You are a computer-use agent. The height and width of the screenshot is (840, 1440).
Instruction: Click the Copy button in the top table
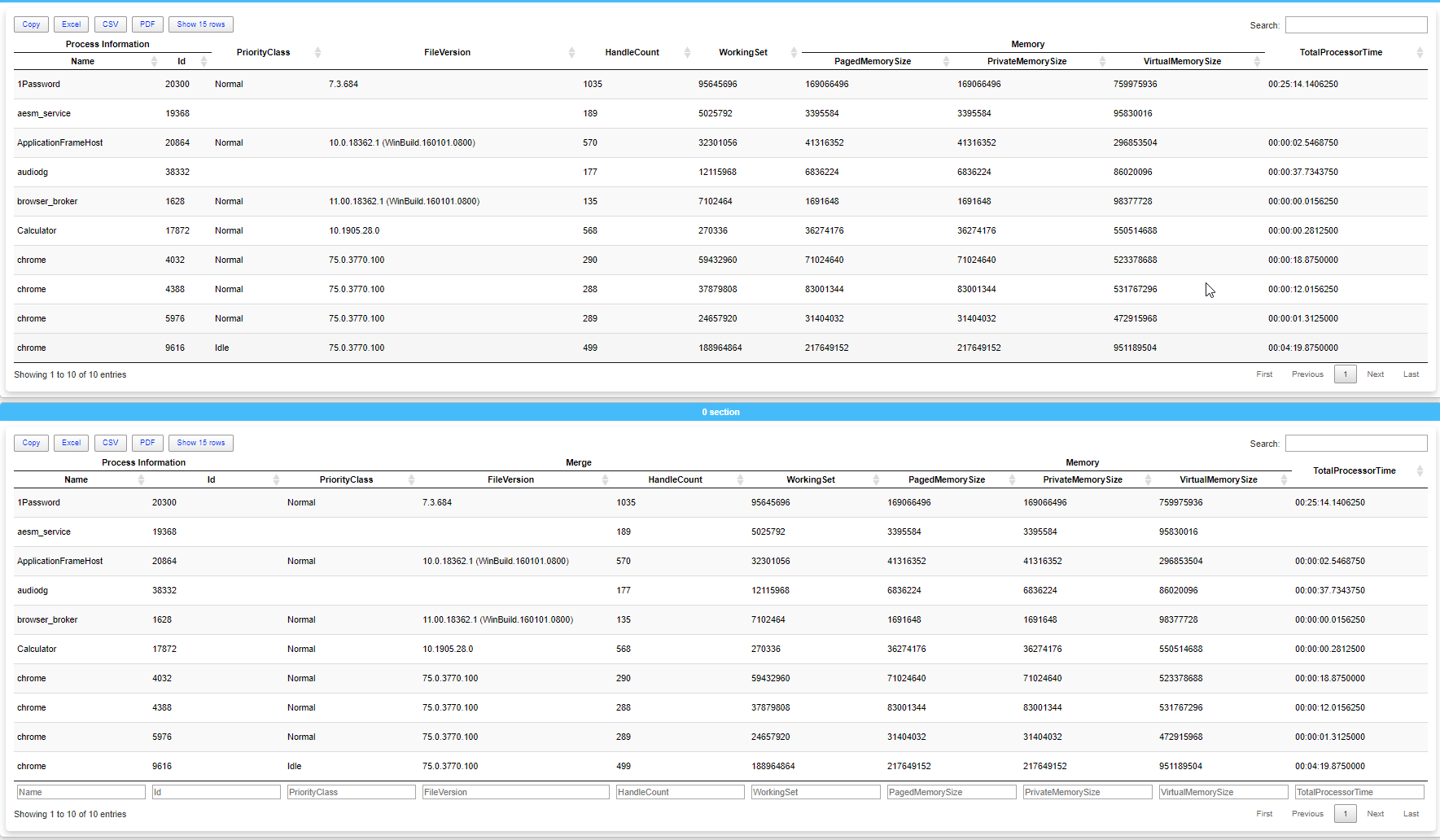point(30,24)
